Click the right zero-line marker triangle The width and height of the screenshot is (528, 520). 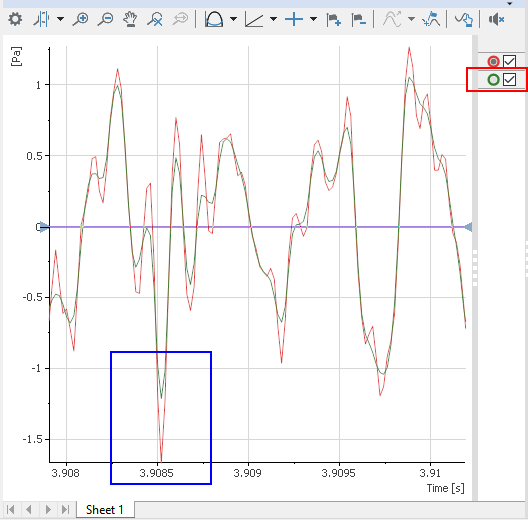click(468, 227)
